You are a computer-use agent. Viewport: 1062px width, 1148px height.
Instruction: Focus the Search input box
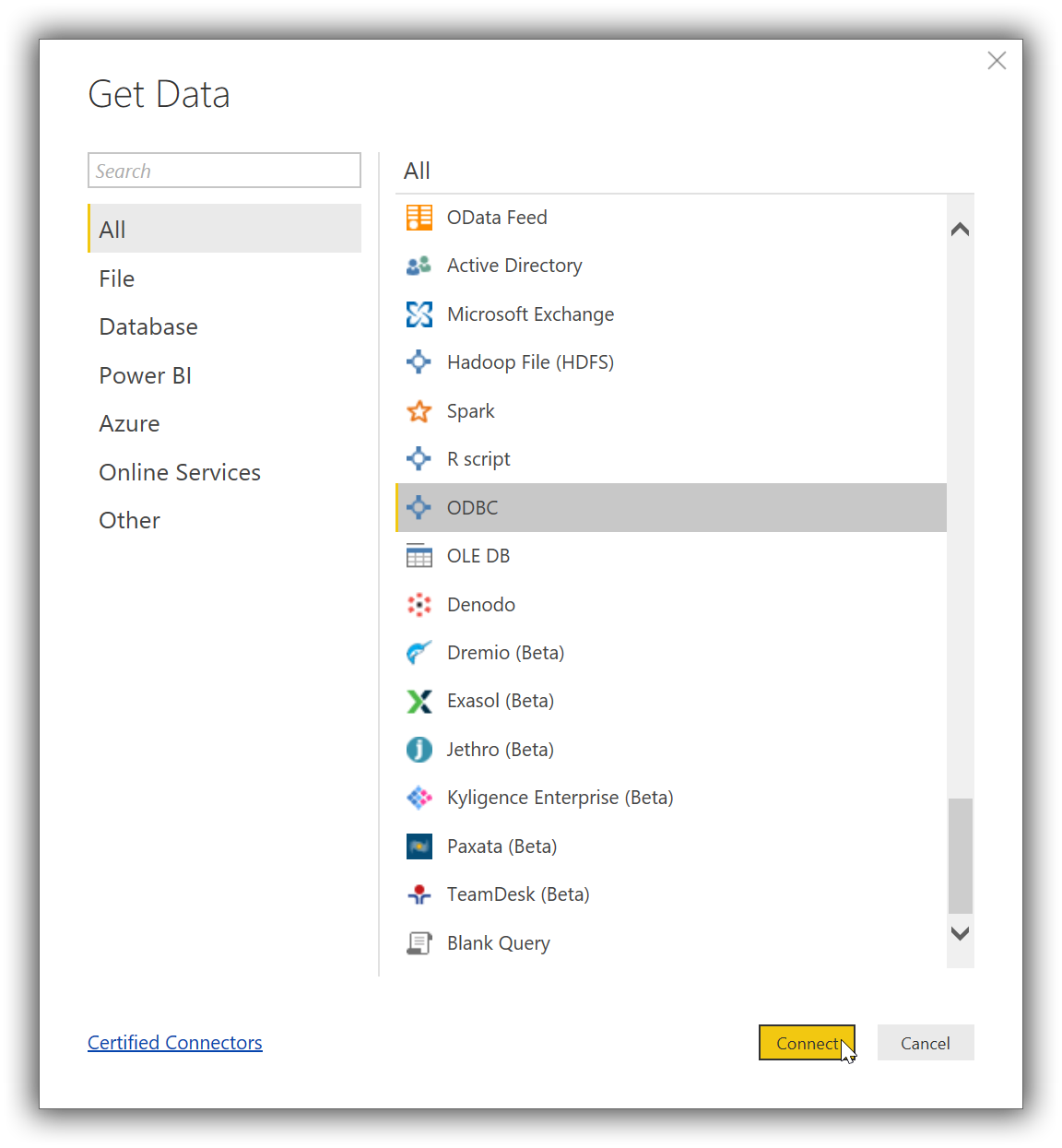pyautogui.click(x=224, y=171)
